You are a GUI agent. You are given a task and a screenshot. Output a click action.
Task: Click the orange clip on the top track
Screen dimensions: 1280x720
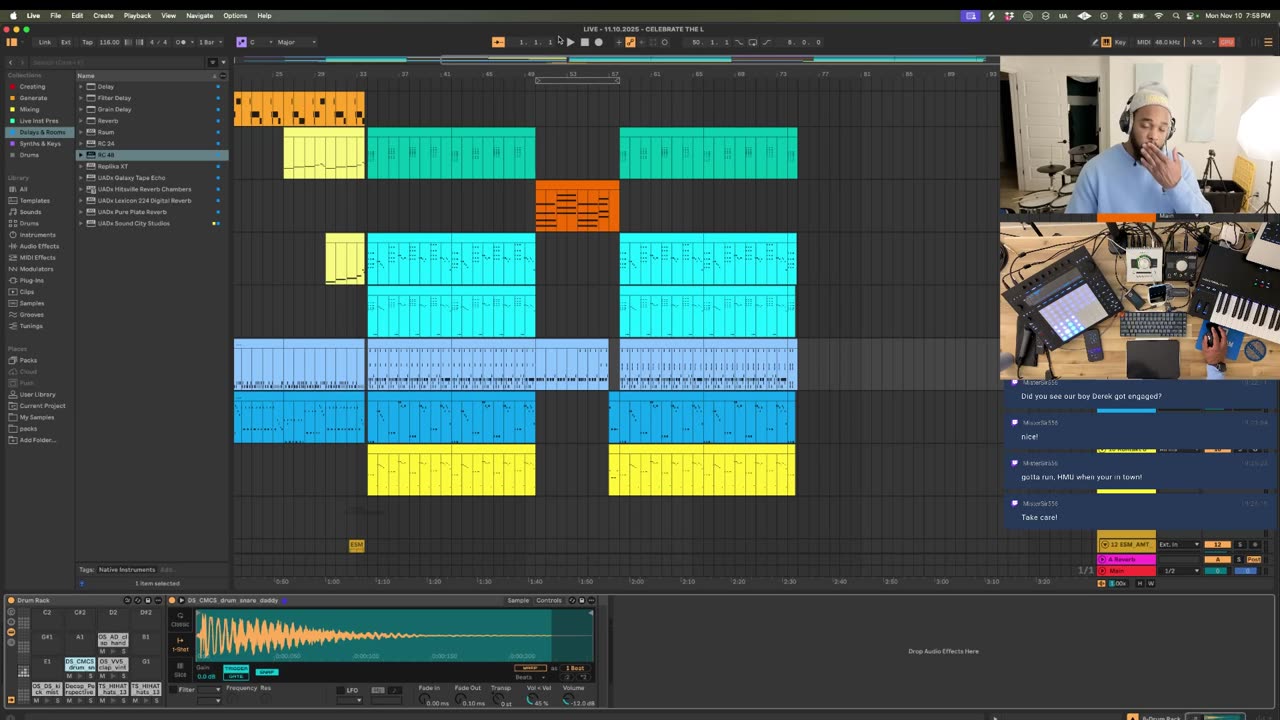299,109
